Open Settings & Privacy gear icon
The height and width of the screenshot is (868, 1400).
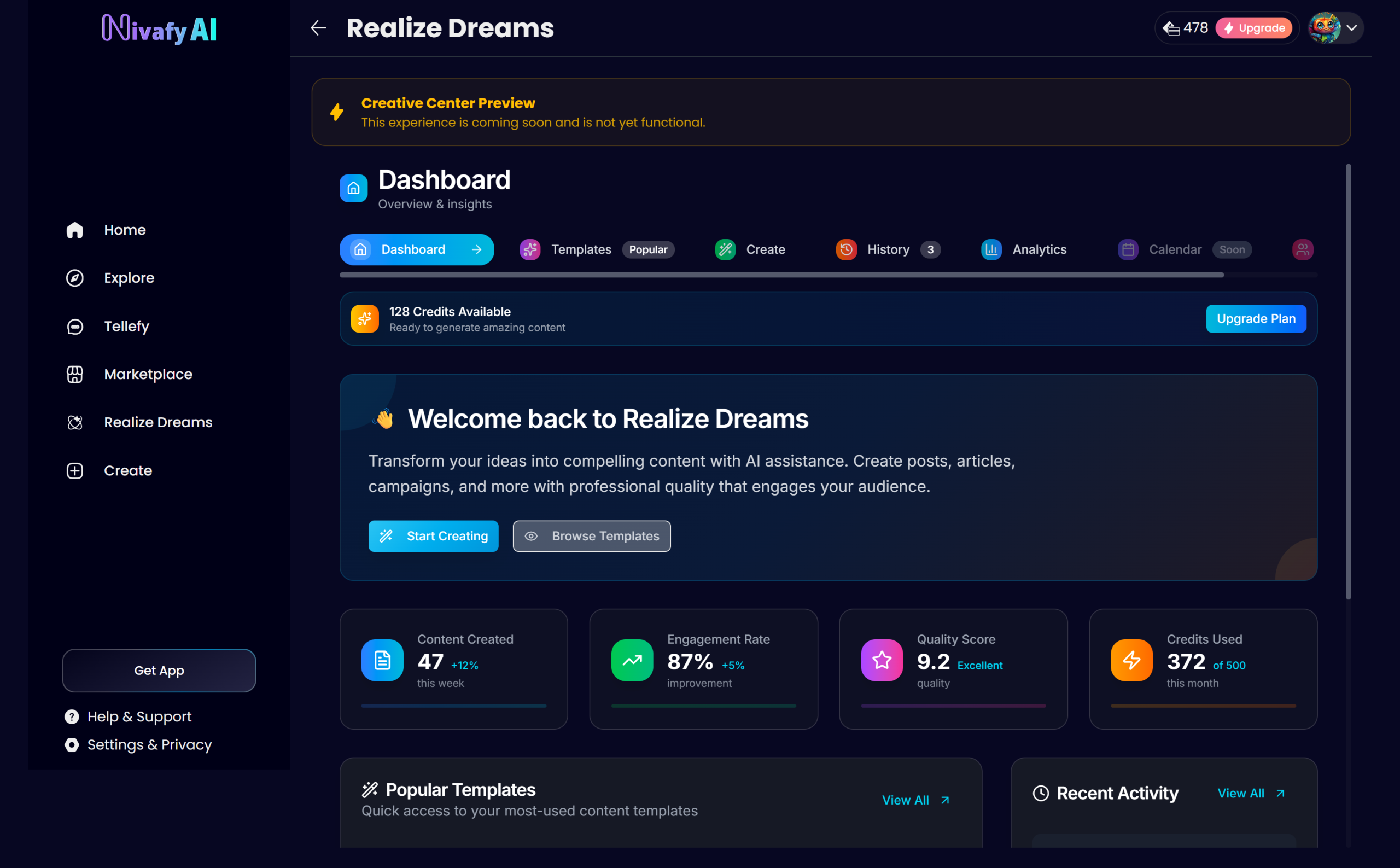72,744
